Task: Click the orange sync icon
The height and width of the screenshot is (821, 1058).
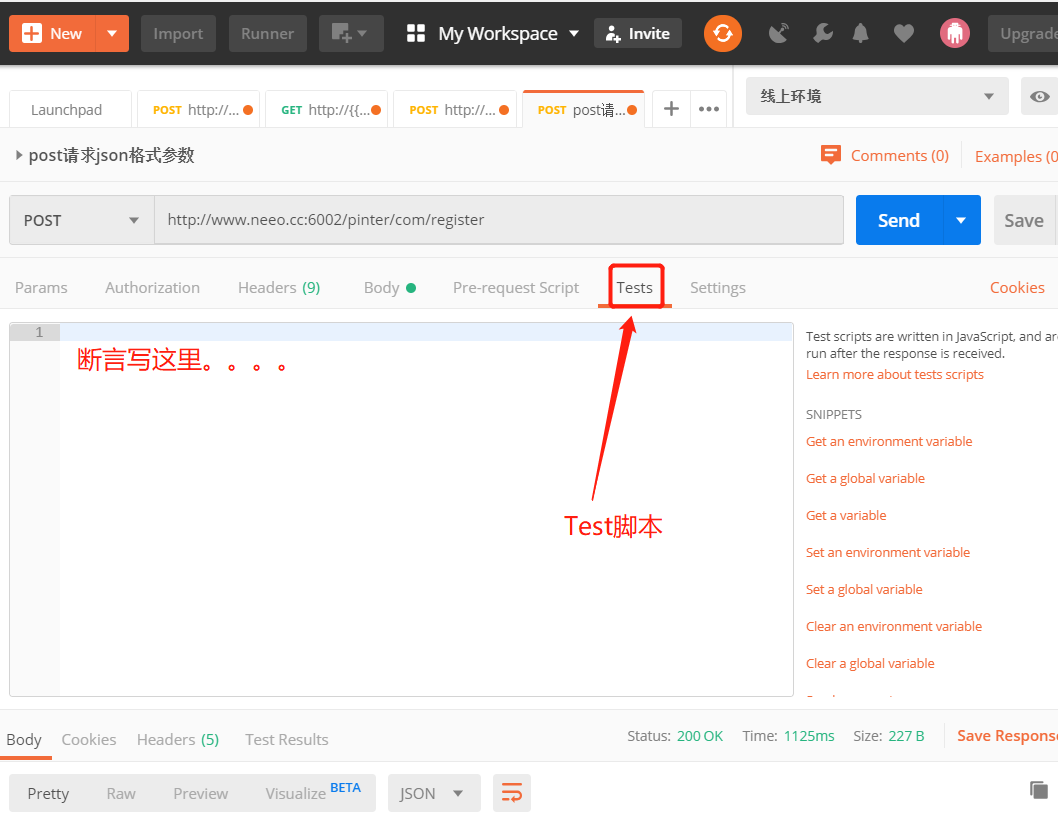Action: (x=723, y=33)
